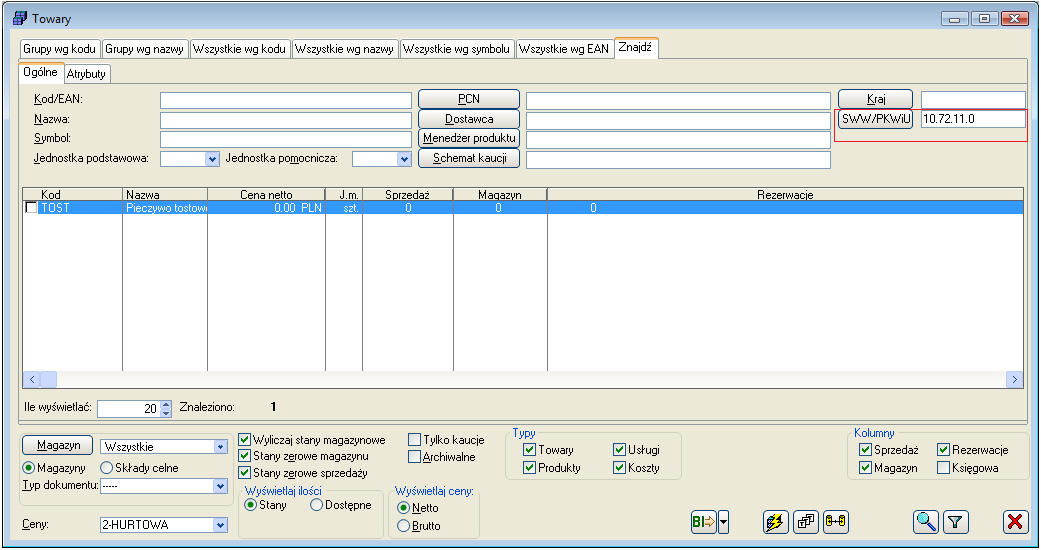The image size is (1041, 550).
Task: Toggle Stany zerowe sprzedaży checkbox
Action: point(244,473)
